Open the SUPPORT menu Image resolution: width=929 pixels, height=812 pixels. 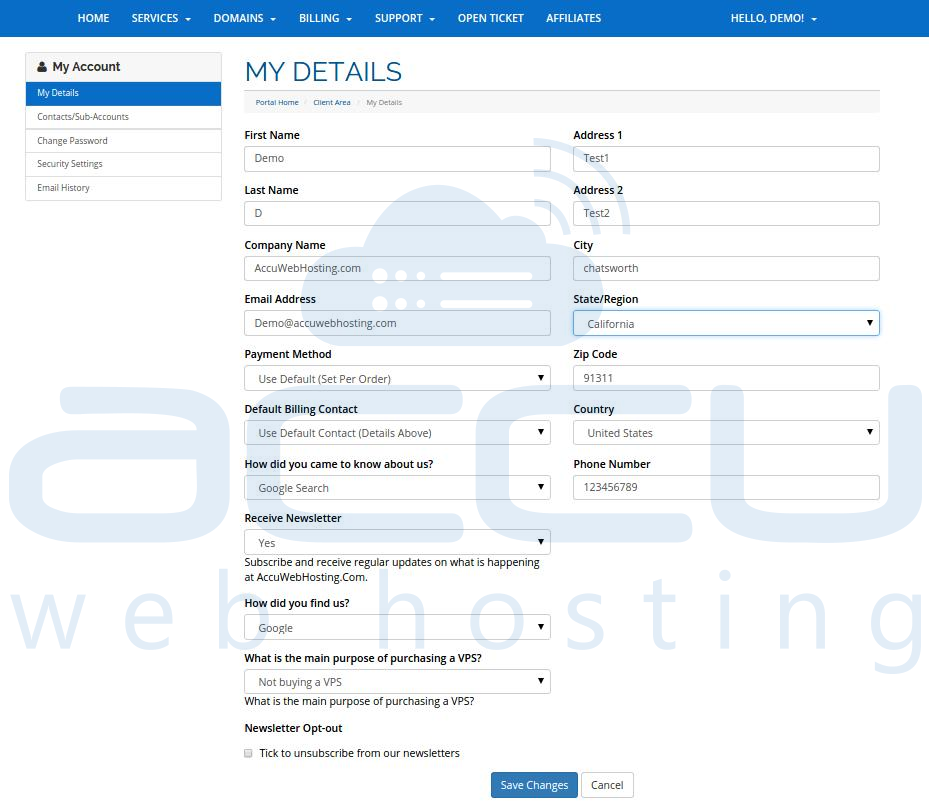coord(405,18)
